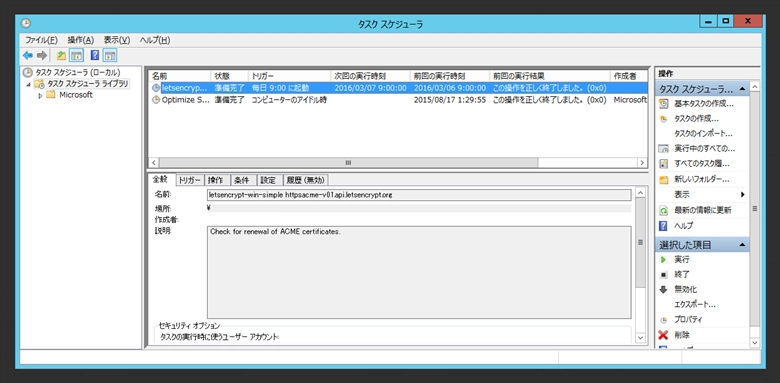This screenshot has width=780, height=383.
Task: Click the task list scroll right arrow
Action: click(643, 163)
